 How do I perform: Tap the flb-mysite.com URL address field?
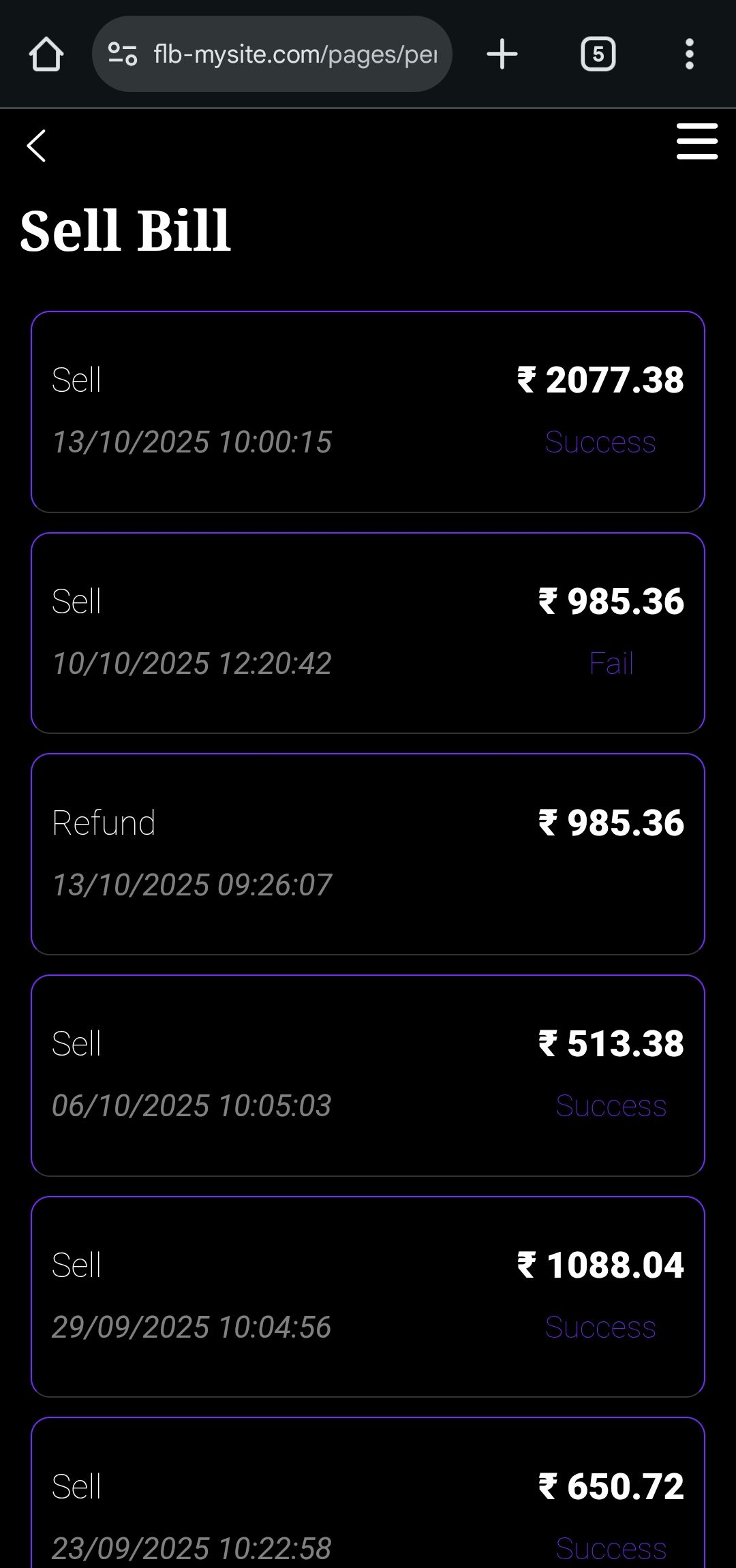pyautogui.click(x=295, y=54)
